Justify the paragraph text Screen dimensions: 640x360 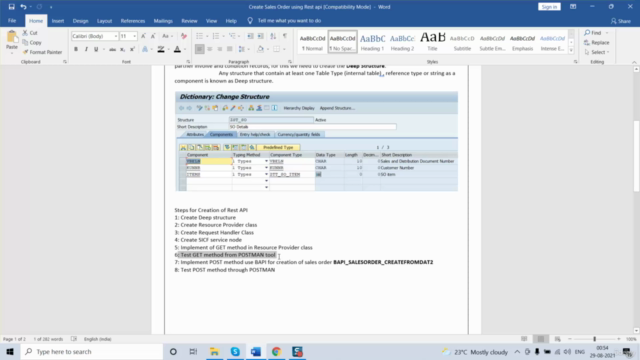click(x=229, y=49)
